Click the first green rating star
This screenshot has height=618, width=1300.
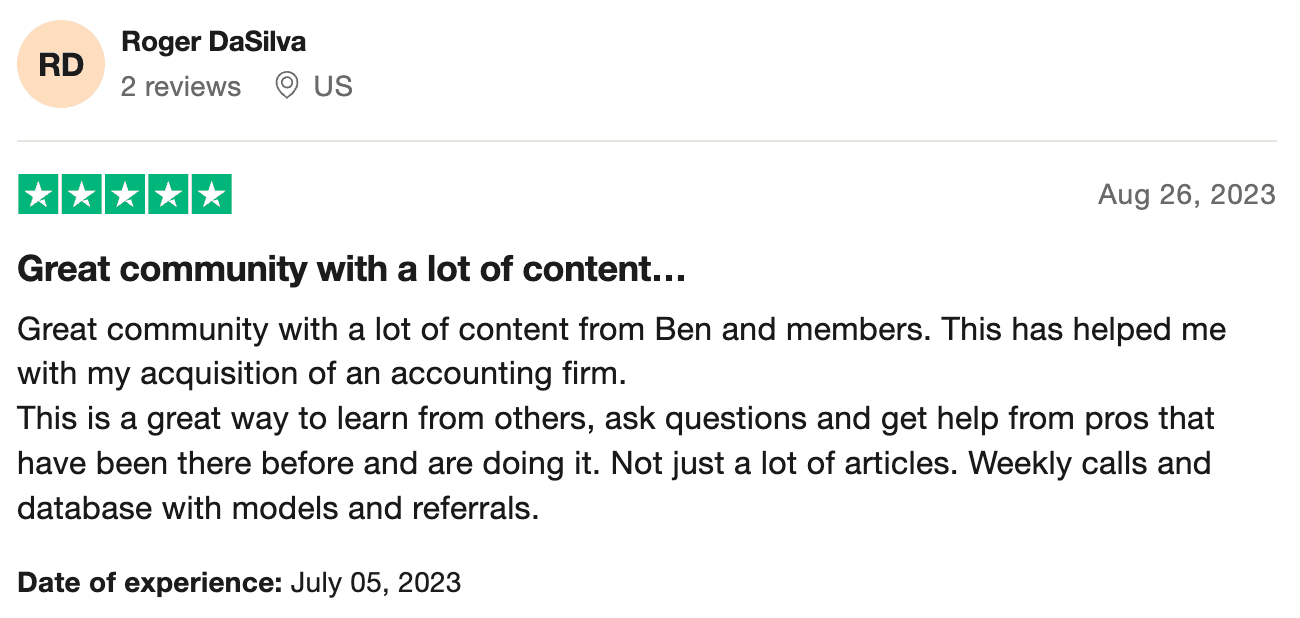tap(39, 194)
